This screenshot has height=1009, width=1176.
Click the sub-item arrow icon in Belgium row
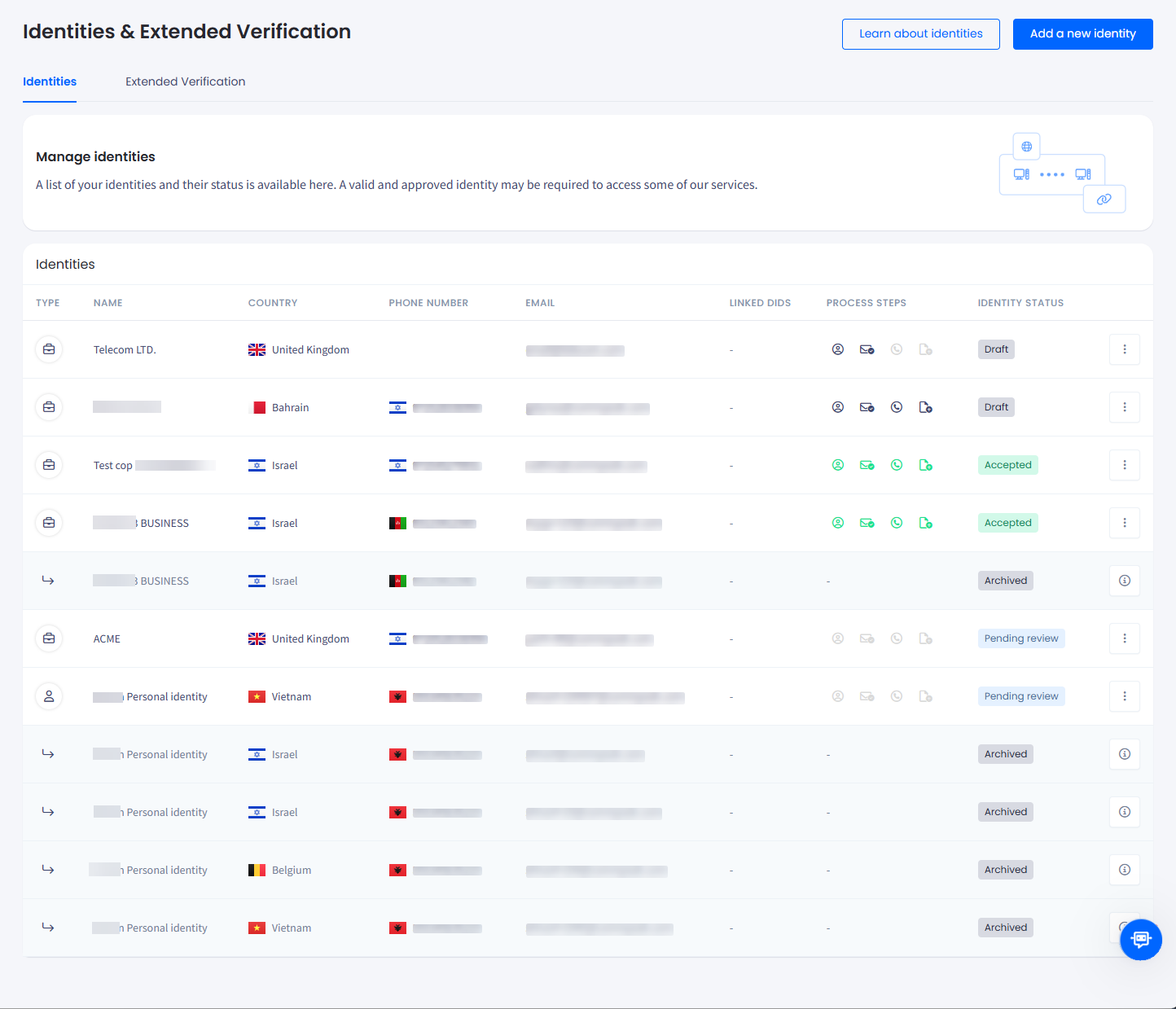pos(48,870)
